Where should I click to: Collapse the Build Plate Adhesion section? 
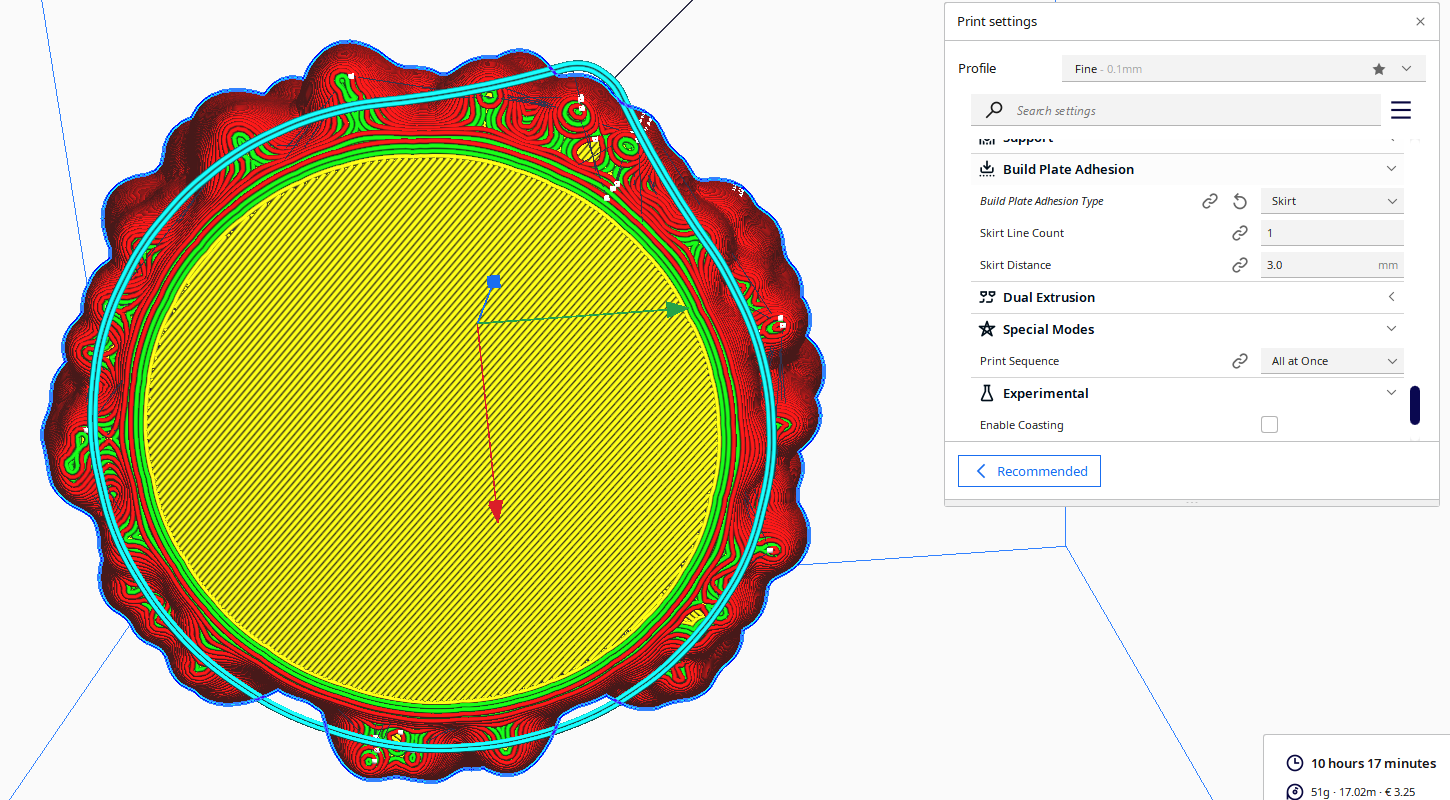[x=1391, y=168]
